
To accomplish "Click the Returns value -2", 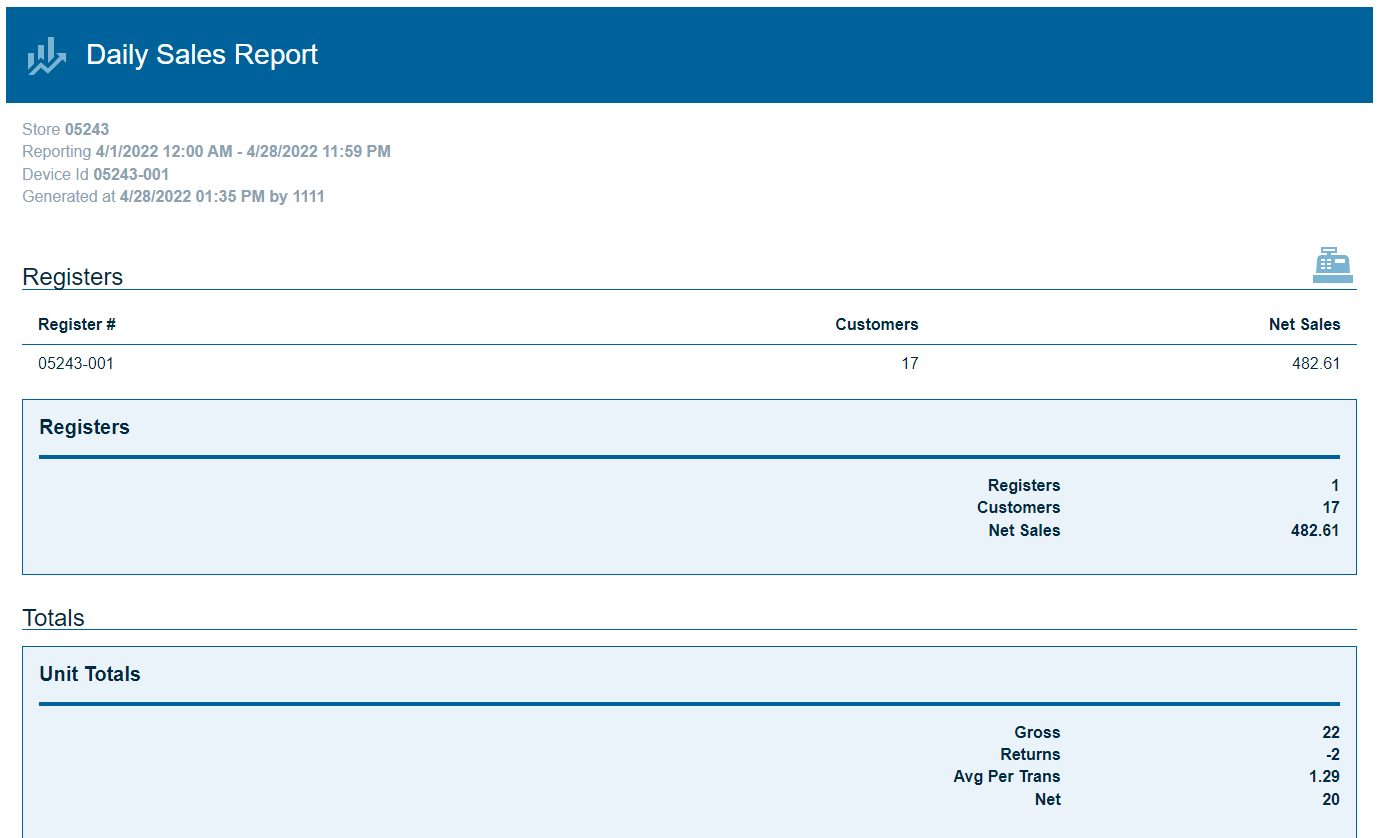I will click(1331, 755).
